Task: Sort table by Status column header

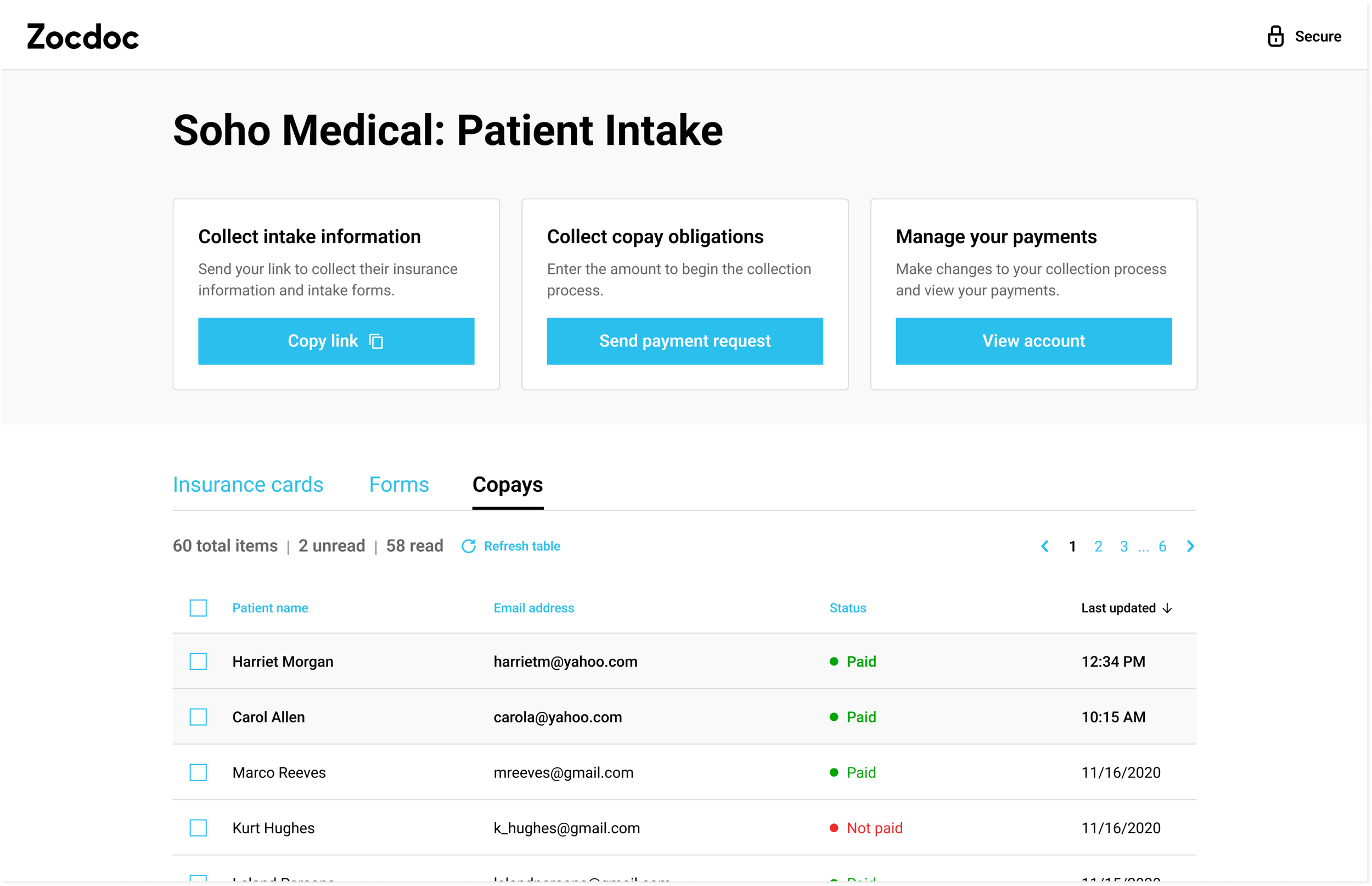Action: tap(847, 608)
